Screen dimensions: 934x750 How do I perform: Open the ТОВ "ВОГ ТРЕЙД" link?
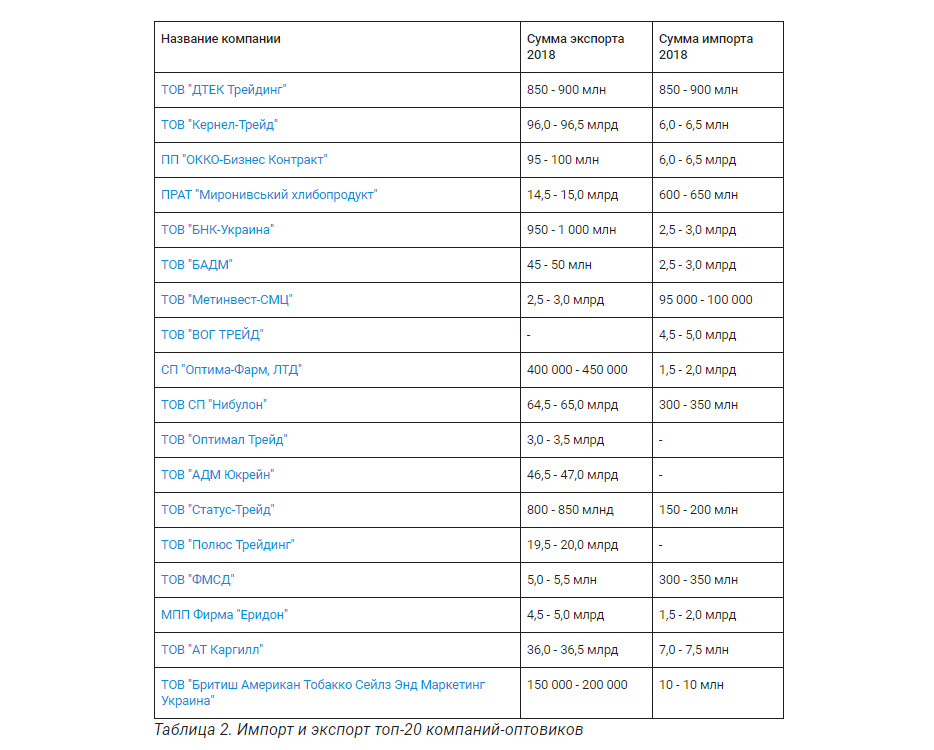[x=212, y=335]
